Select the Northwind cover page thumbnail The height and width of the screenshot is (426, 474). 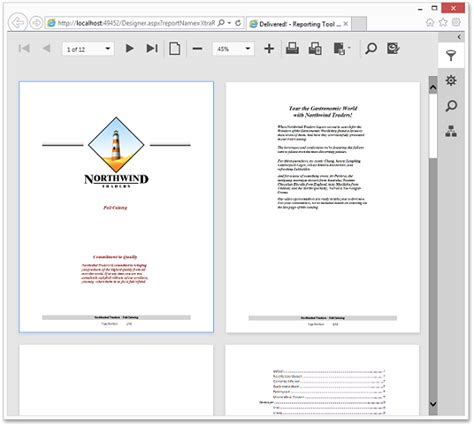(116, 207)
